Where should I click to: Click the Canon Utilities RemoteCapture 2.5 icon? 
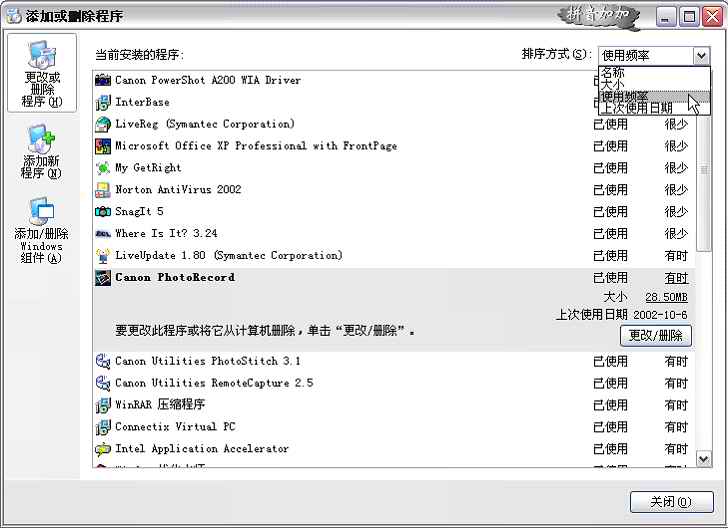pyautogui.click(x=103, y=383)
